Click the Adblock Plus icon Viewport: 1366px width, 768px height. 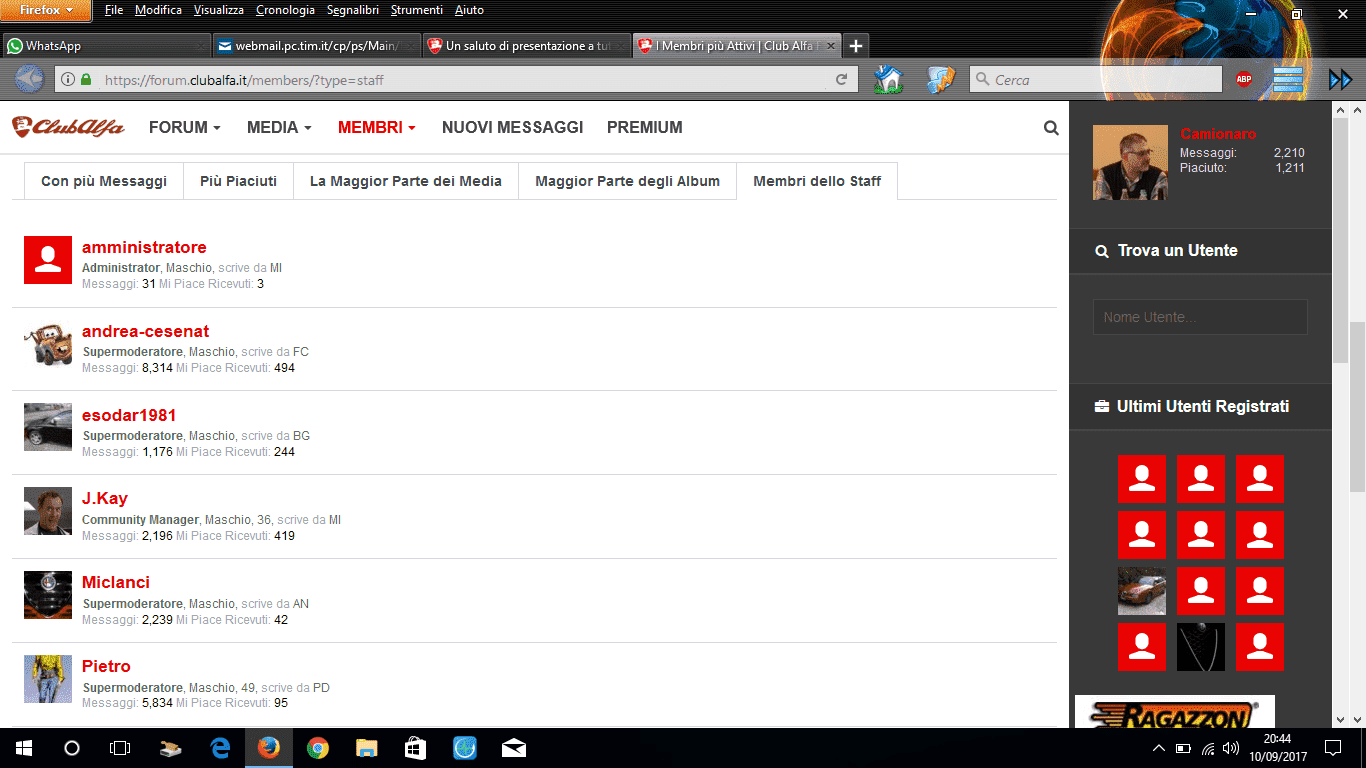point(1244,80)
